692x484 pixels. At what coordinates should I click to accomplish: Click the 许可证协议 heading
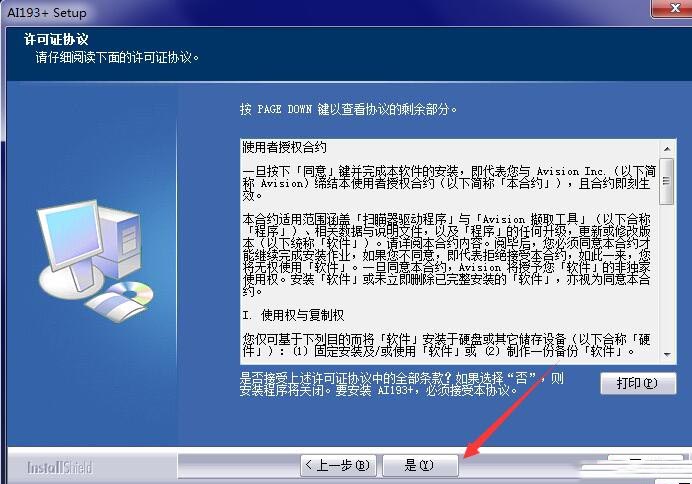pyautogui.click(x=56, y=39)
